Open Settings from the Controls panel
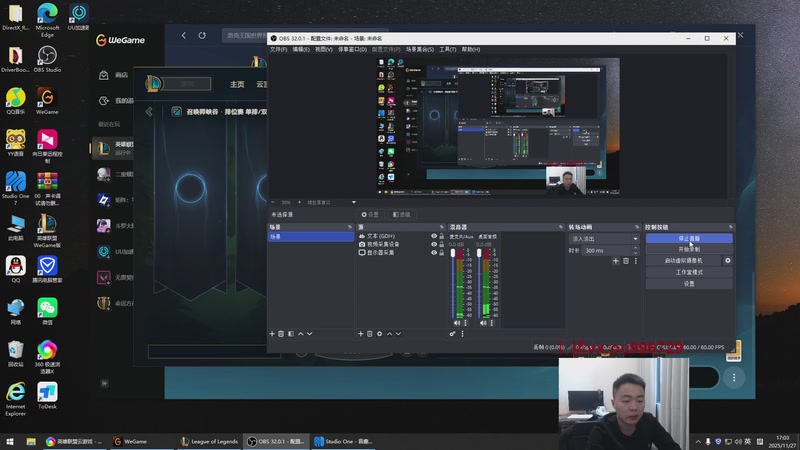The image size is (800, 450). point(689,284)
